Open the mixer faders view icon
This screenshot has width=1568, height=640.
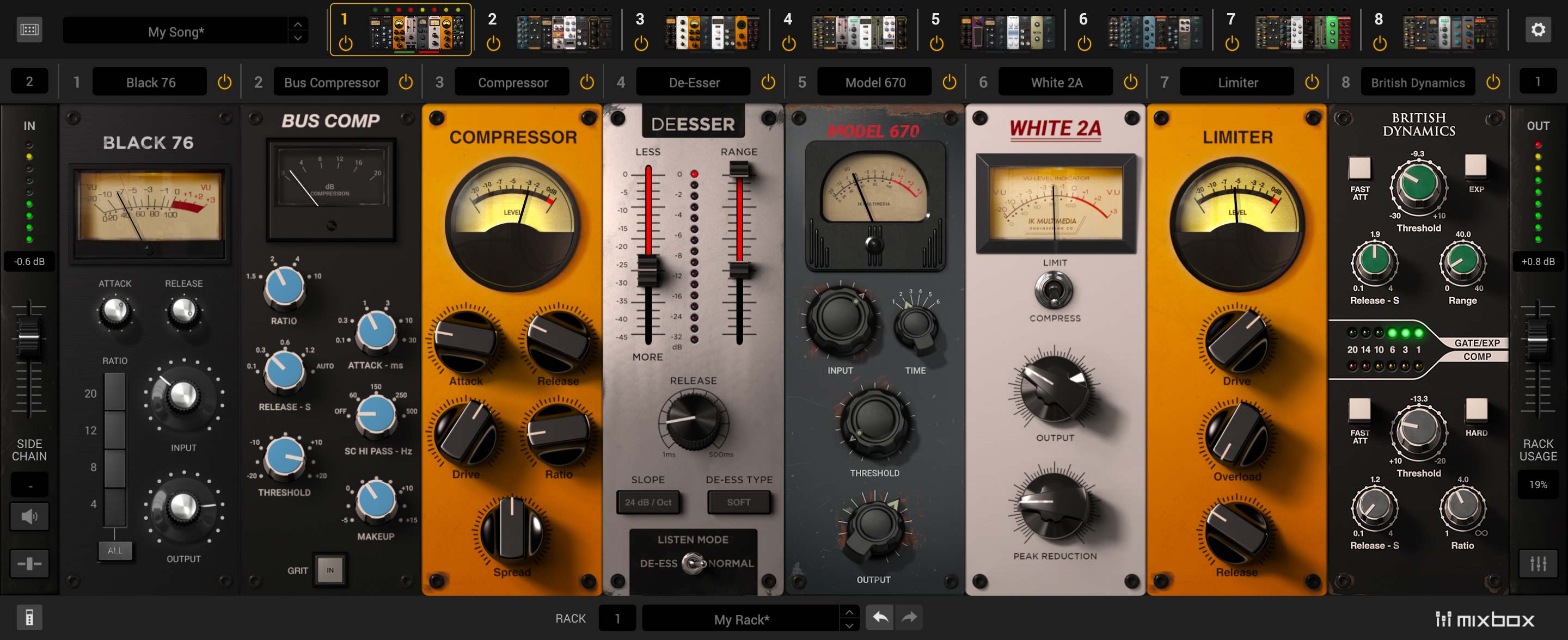pyautogui.click(x=1538, y=563)
